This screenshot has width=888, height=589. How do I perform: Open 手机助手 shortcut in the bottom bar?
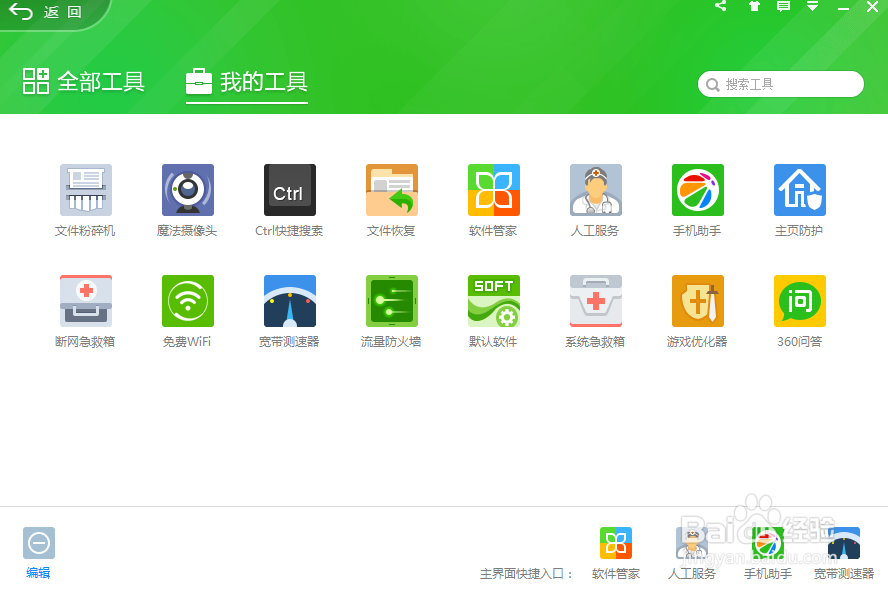(x=767, y=543)
